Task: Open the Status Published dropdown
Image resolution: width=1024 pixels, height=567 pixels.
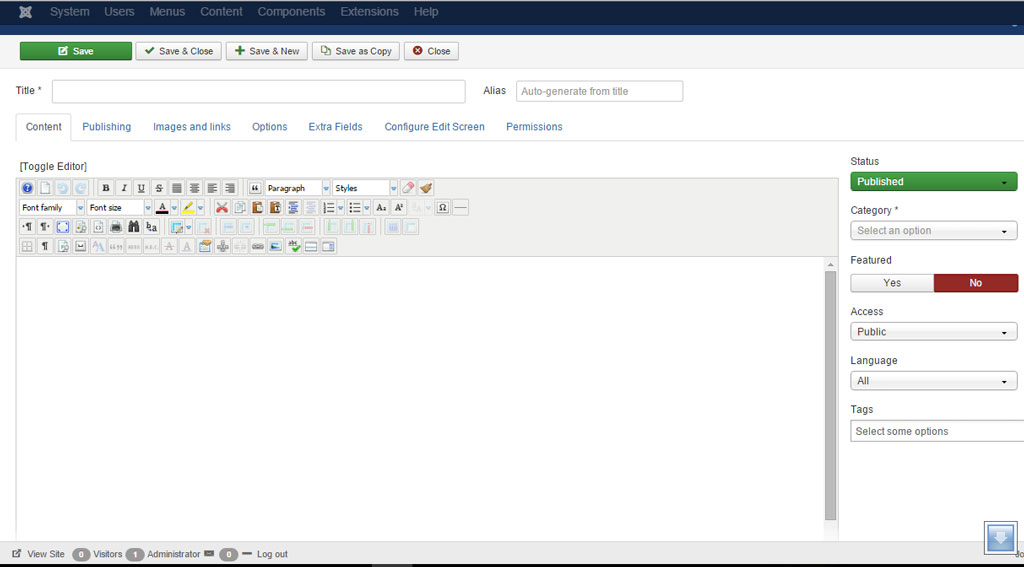Action: pos(934,182)
